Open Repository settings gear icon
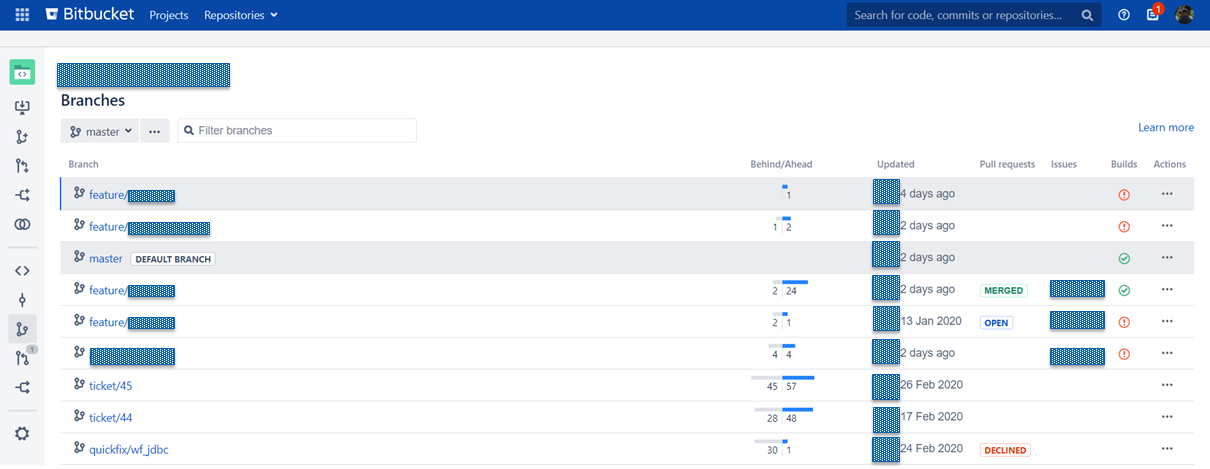The width and height of the screenshot is (1210, 469). pos(22,433)
